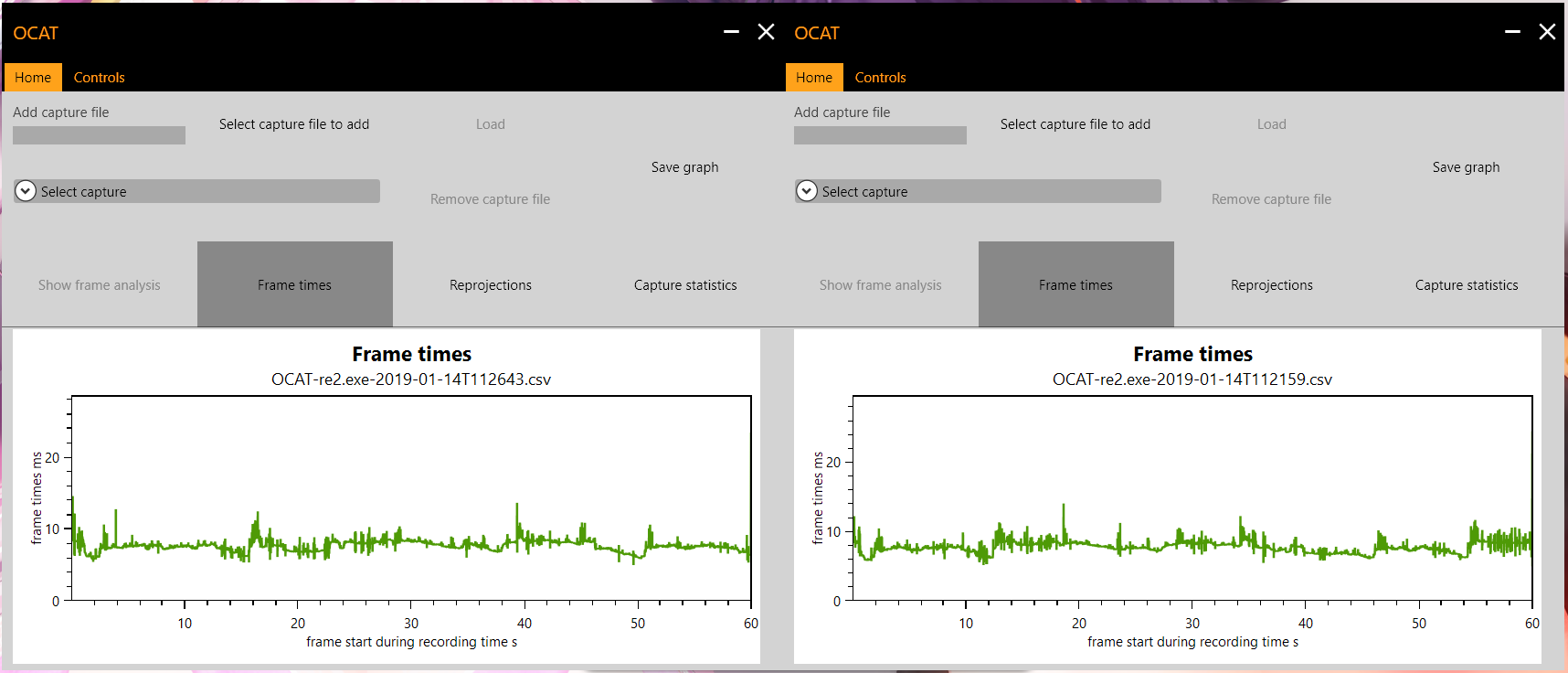
Task: Click Select capture file to add, left window
Action: (x=294, y=124)
